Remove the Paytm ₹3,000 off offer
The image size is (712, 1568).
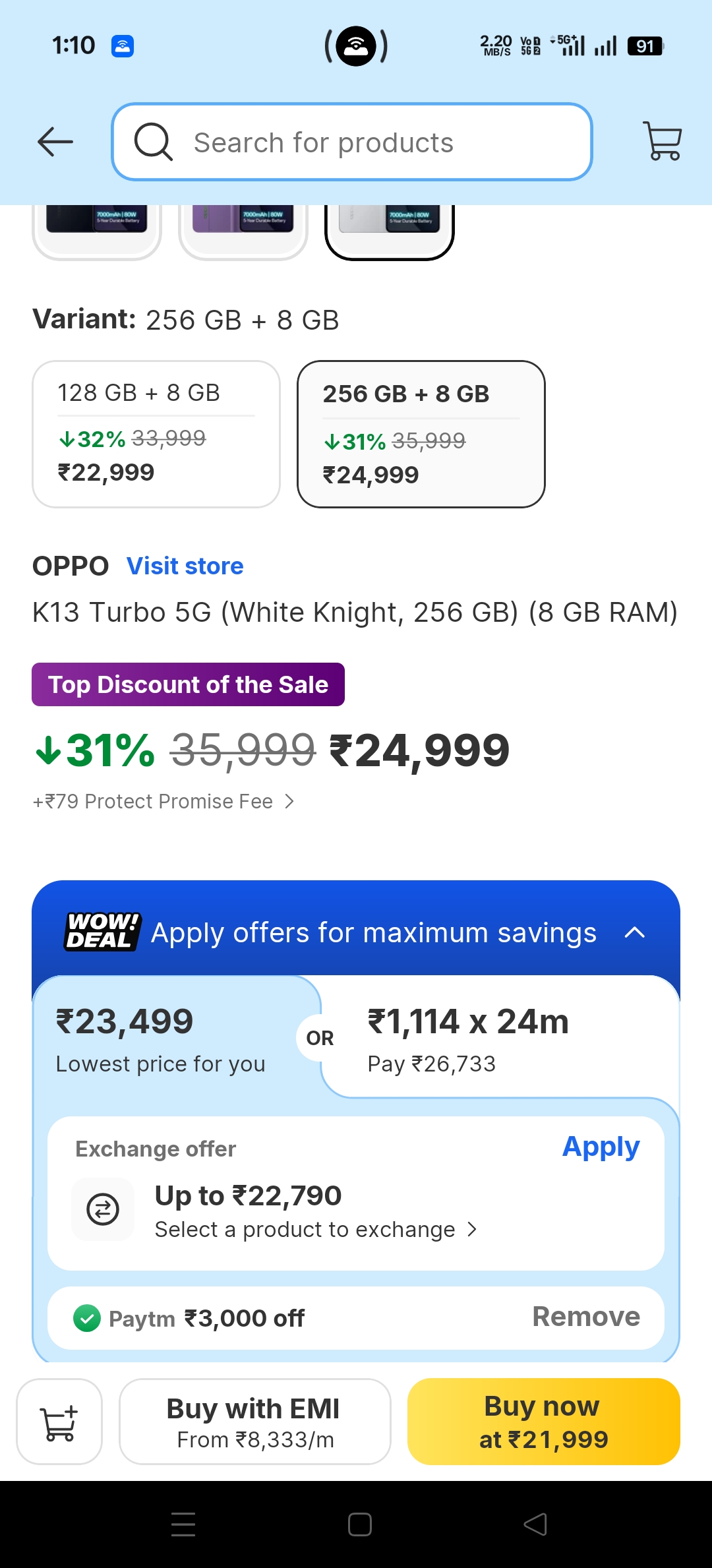click(x=585, y=1317)
